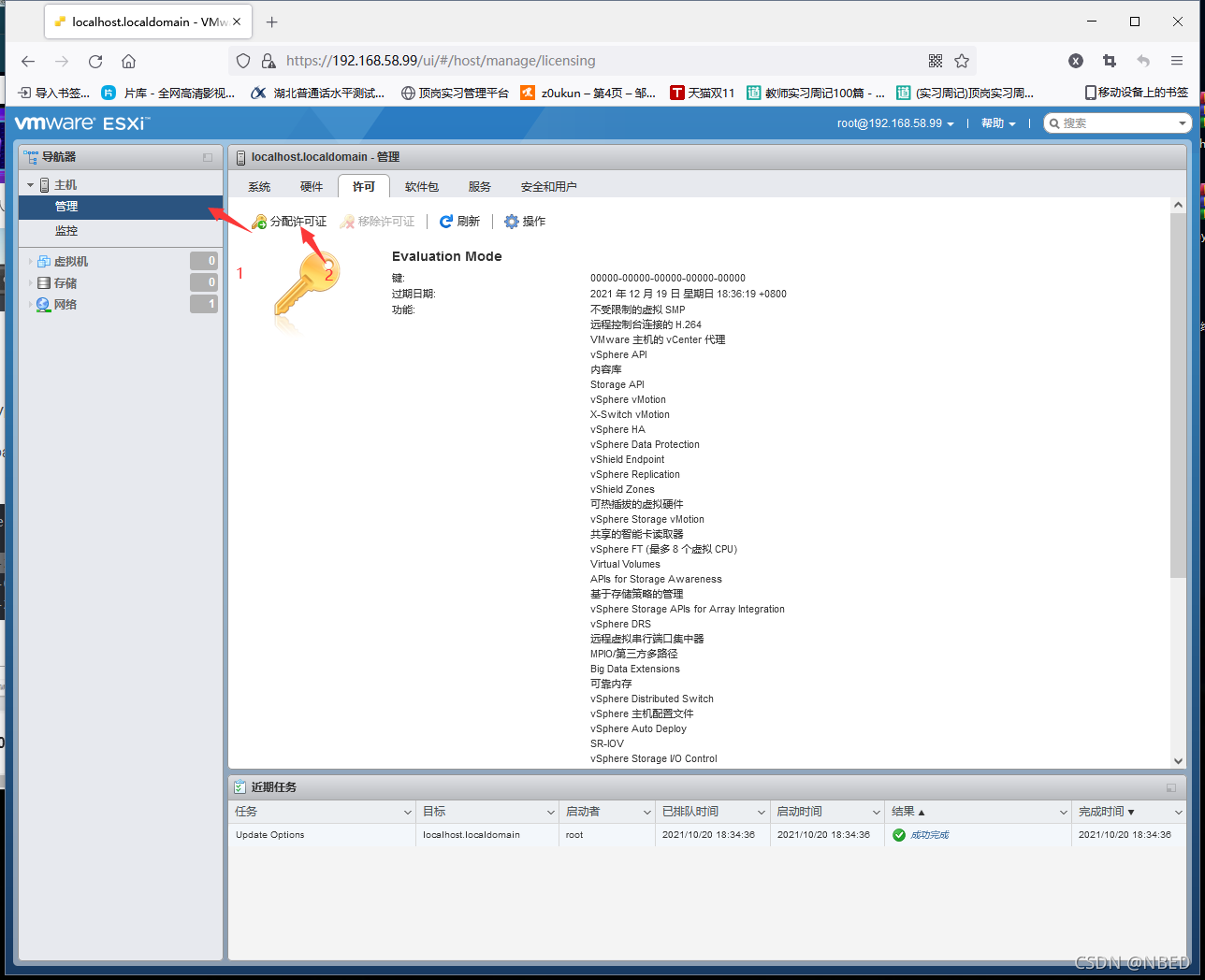Open the 帮助 help dropdown
The image size is (1205, 980).
click(998, 123)
